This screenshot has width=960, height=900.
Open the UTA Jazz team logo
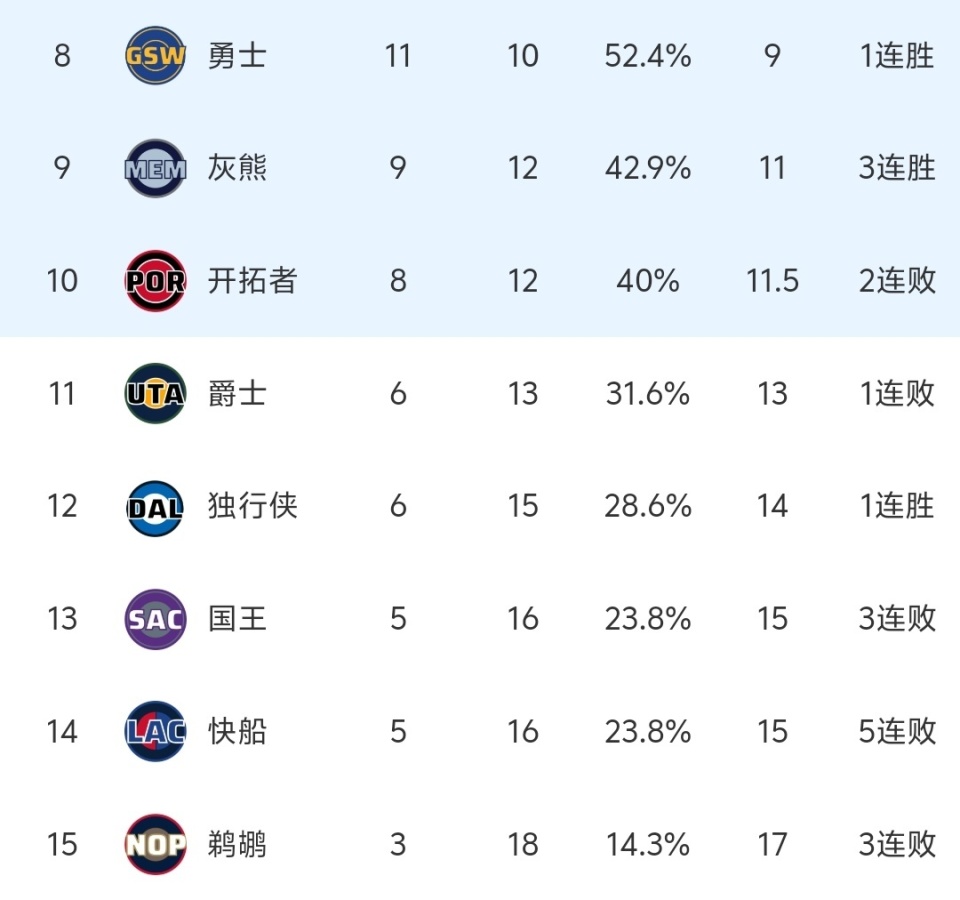point(156,394)
